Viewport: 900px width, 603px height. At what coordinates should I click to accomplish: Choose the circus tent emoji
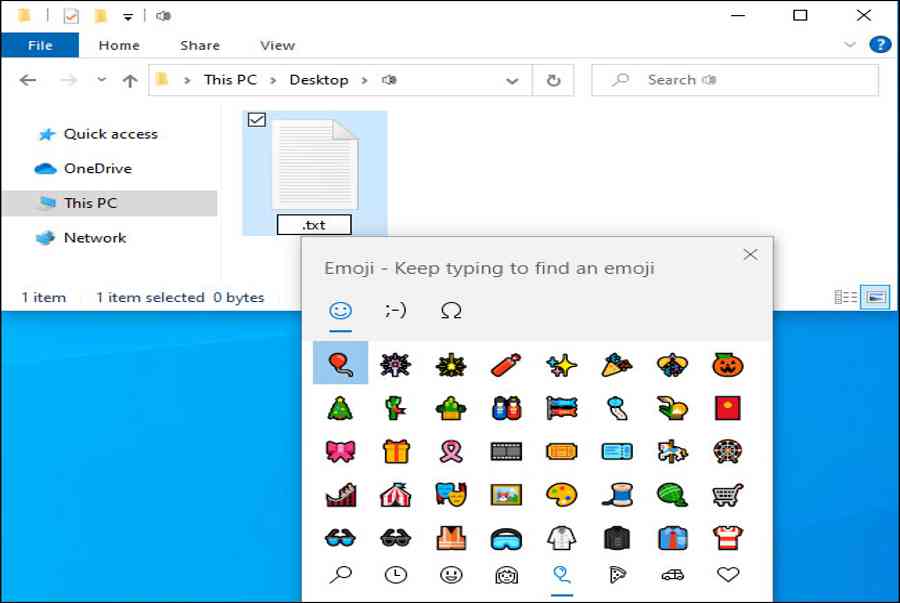click(x=395, y=495)
